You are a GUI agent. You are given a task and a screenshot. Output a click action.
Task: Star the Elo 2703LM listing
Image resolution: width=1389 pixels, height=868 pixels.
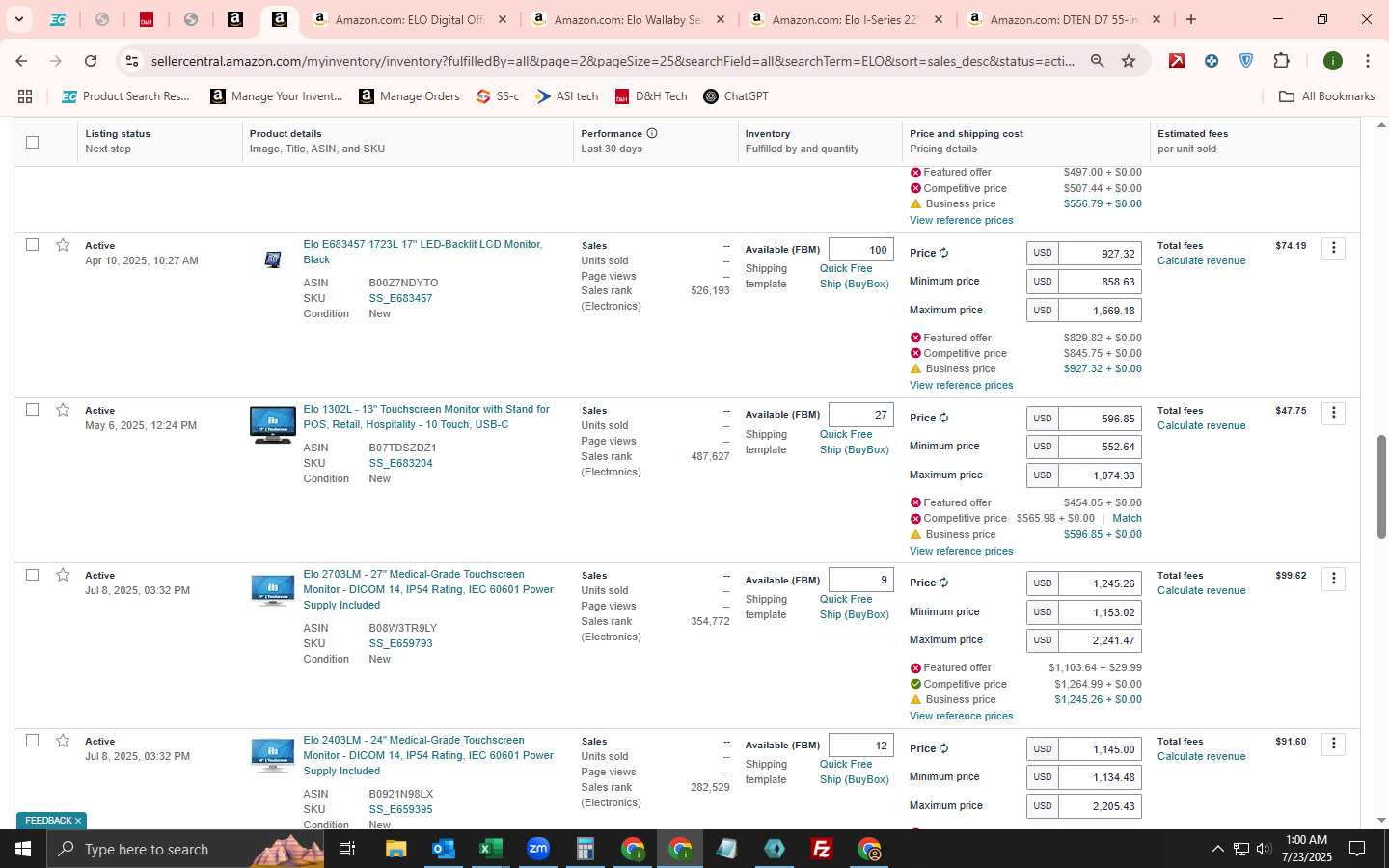pyautogui.click(x=63, y=575)
